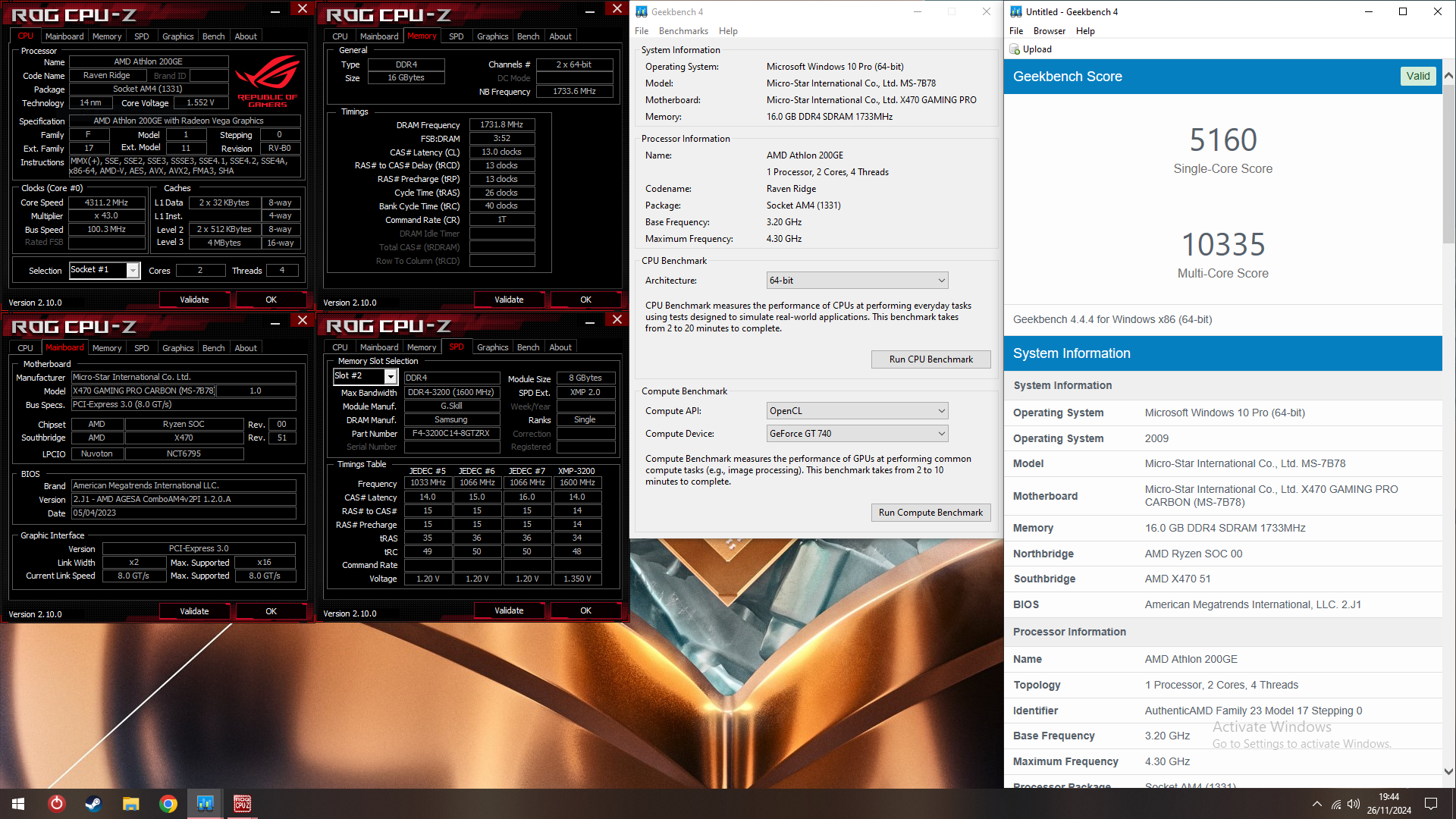Click the Mainboard Model X470 GAMING PRO CARBON field

pyautogui.click(x=143, y=391)
